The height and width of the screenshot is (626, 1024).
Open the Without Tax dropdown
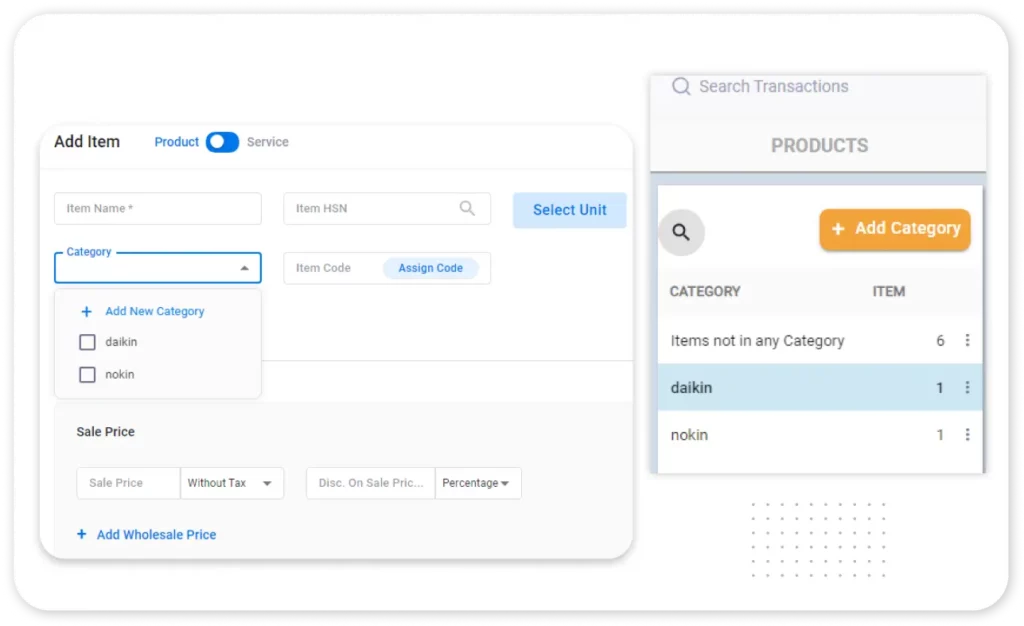(x=232, y=483)
